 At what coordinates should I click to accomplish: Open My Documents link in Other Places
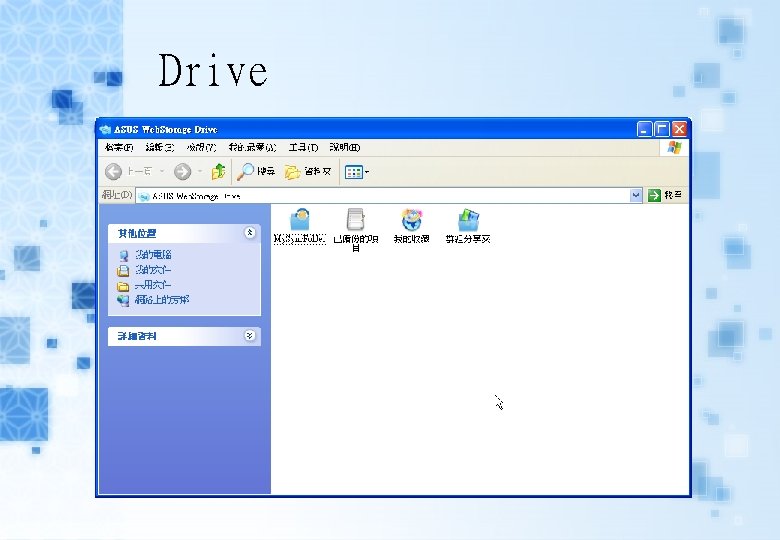[144, 270]
